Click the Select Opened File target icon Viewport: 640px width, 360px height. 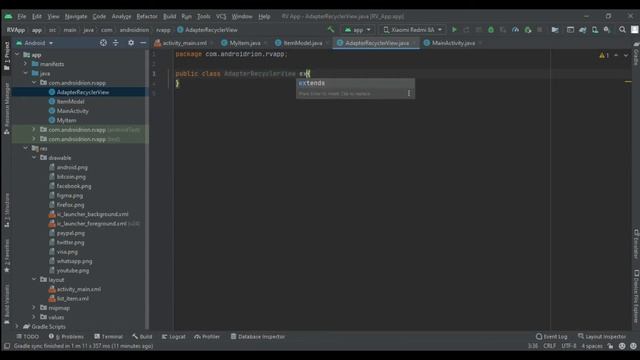pyautogui.click(x=103, y=43)
